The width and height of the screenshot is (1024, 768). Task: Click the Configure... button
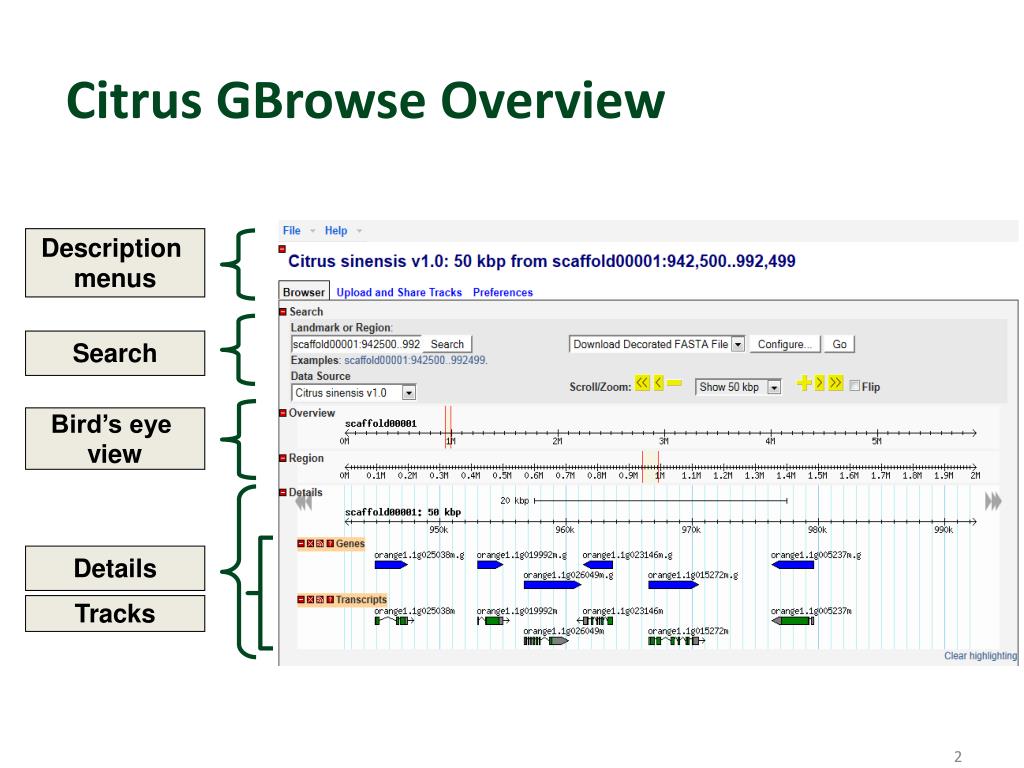pos(784,344)
